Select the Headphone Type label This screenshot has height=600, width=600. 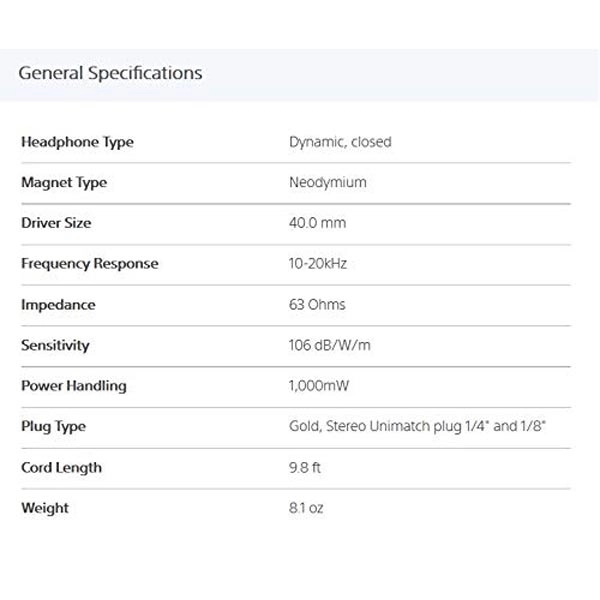[77, 142]
